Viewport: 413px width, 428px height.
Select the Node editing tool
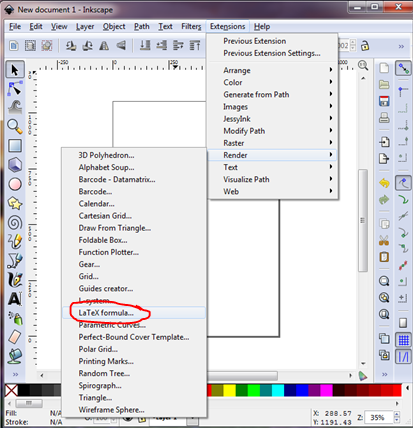(15, 89)
